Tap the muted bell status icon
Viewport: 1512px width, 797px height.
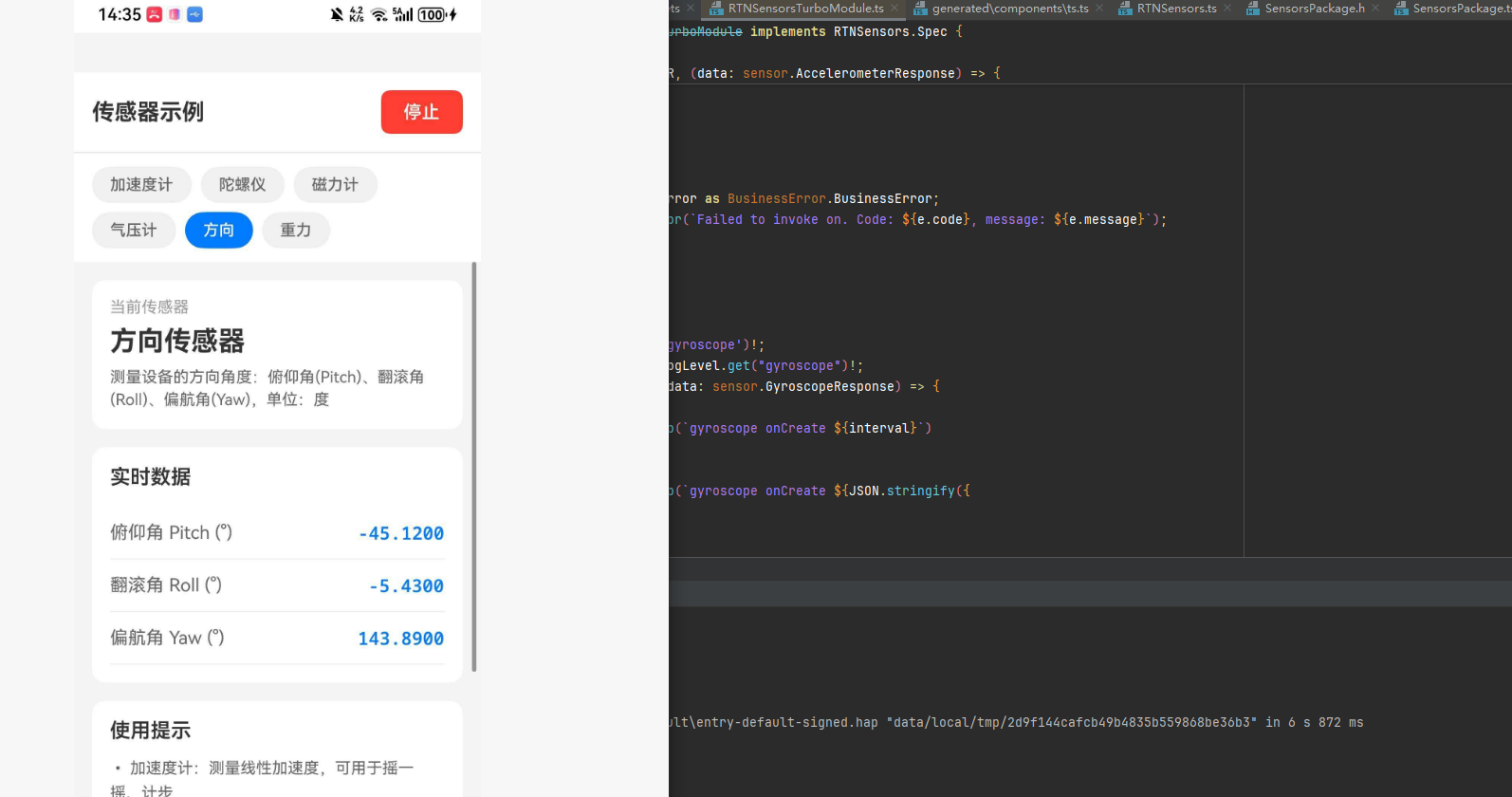pyautogui.click(x=337, y=14)
